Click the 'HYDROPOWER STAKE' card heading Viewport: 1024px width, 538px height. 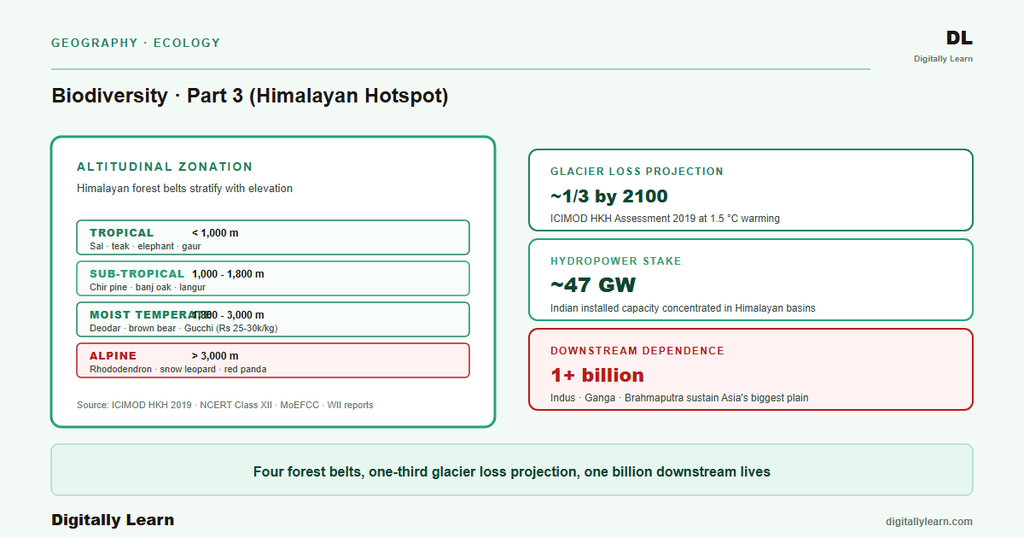[616, 261]
